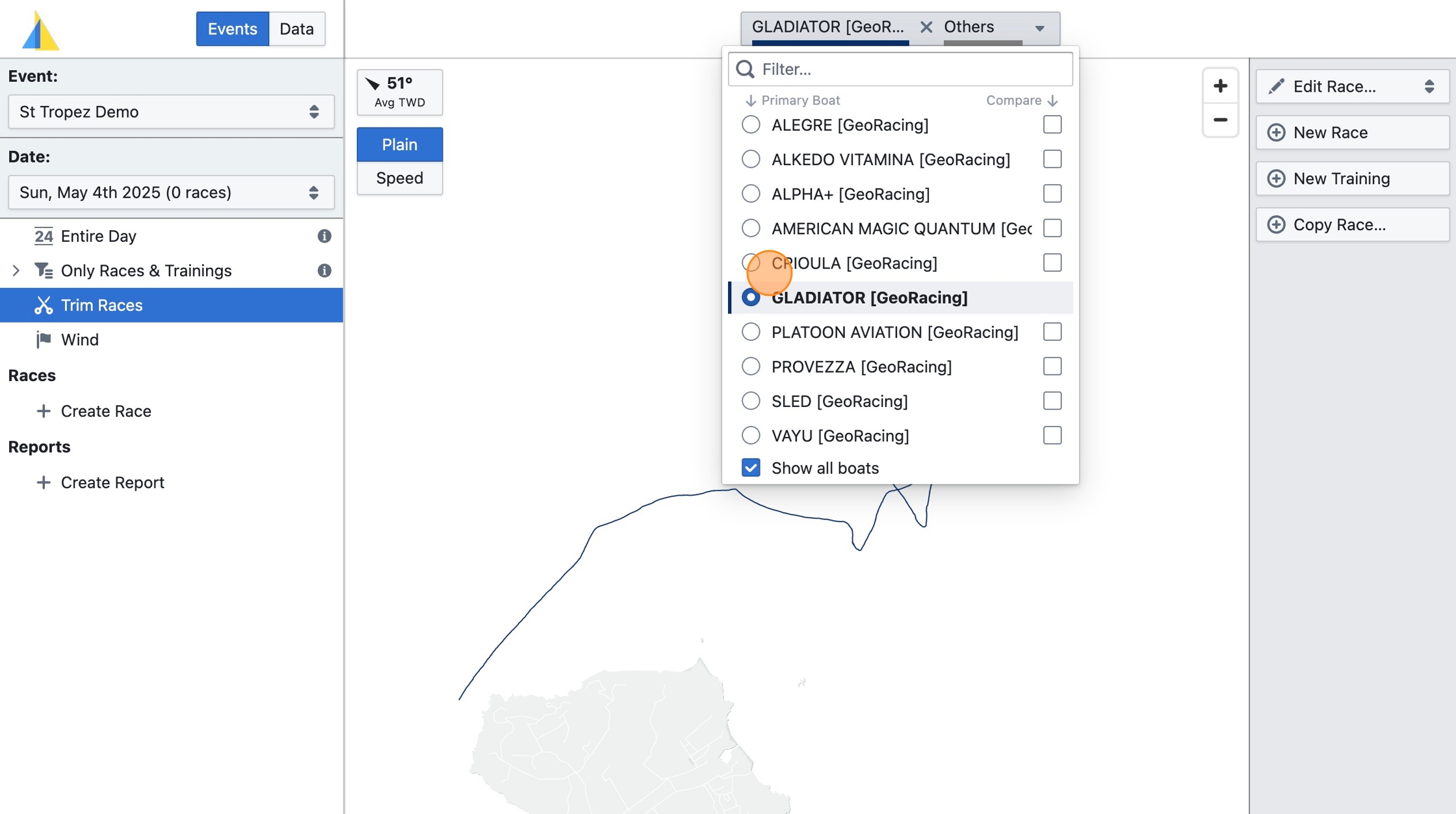The width and height of the screenshot is (1456, 814).
Task: Check compare box for PLATOON AVIATION
Action: click(x=1052, y=332)
